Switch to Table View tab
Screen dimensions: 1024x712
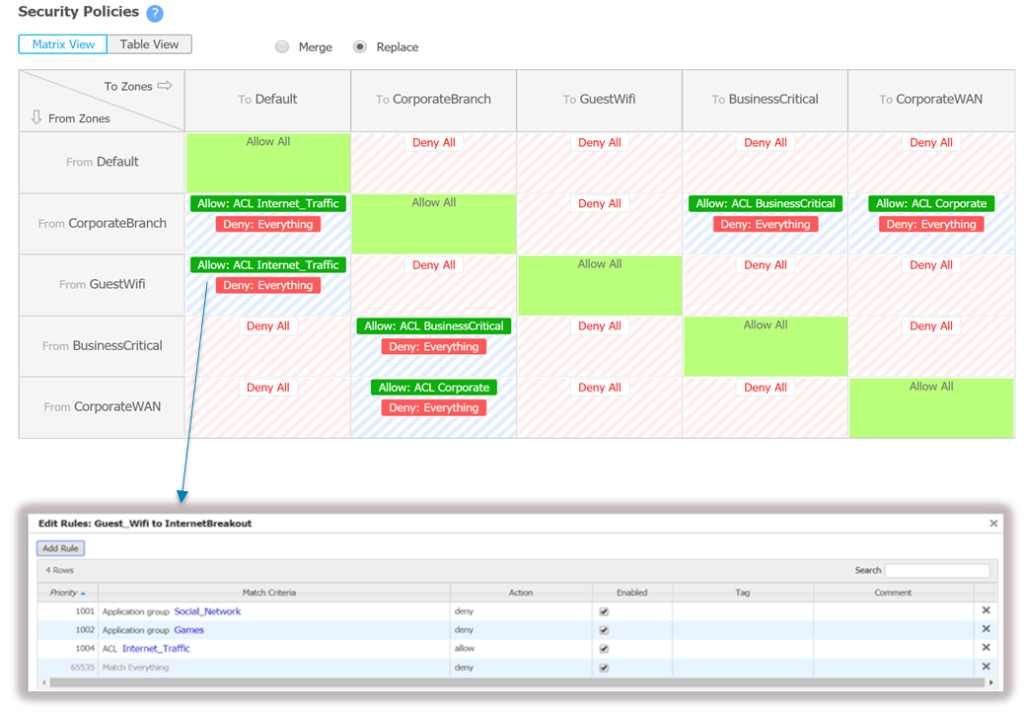(149, 45)
